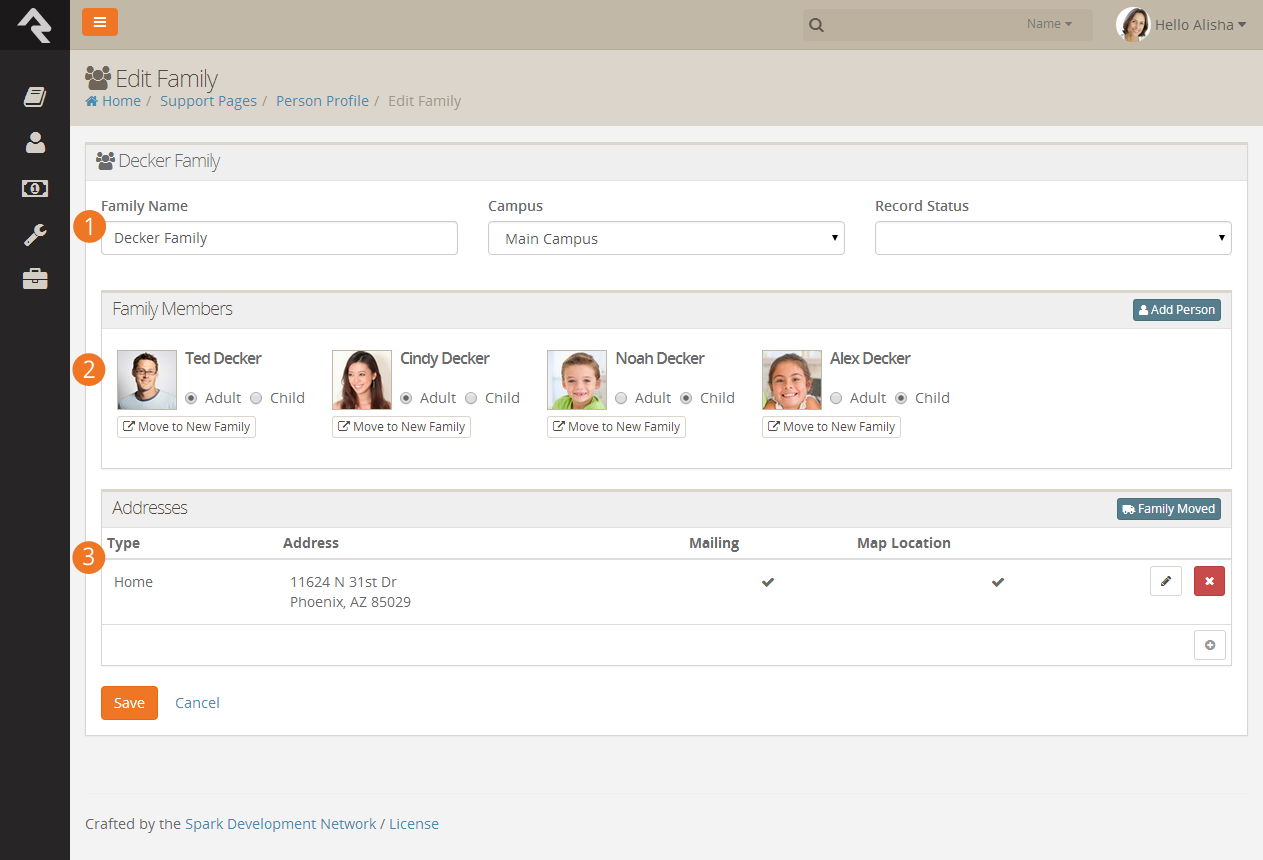Open the Campus dropdown
The height and width of the screenshot is (860, 1263).
coord(666,238)
